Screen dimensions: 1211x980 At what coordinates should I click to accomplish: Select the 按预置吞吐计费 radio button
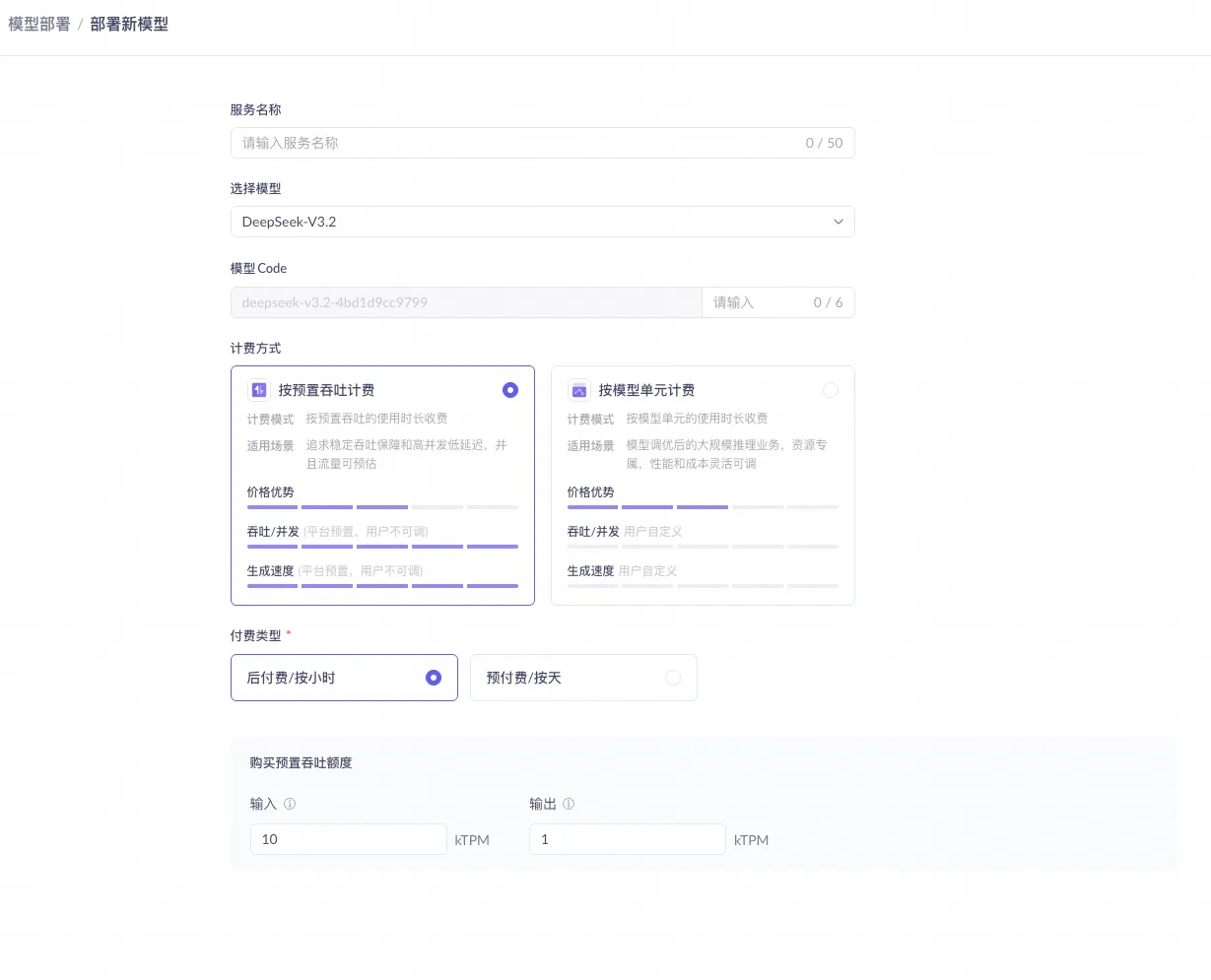click(x=509, y=390)
